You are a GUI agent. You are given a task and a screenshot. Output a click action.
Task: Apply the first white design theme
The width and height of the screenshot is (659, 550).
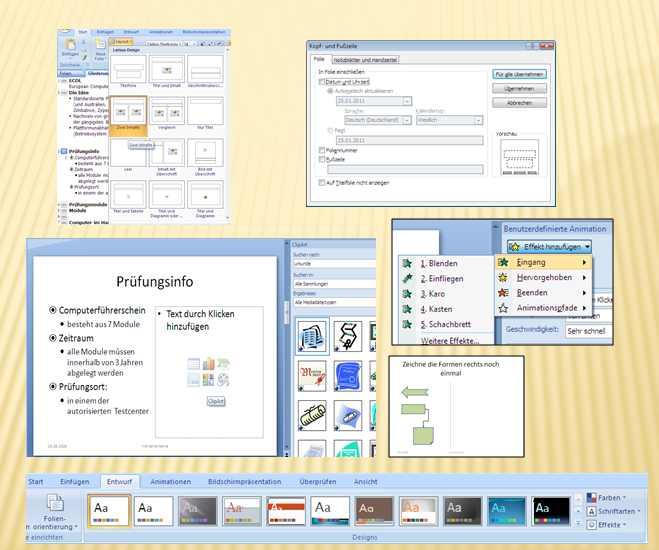(x=109, y=511)
